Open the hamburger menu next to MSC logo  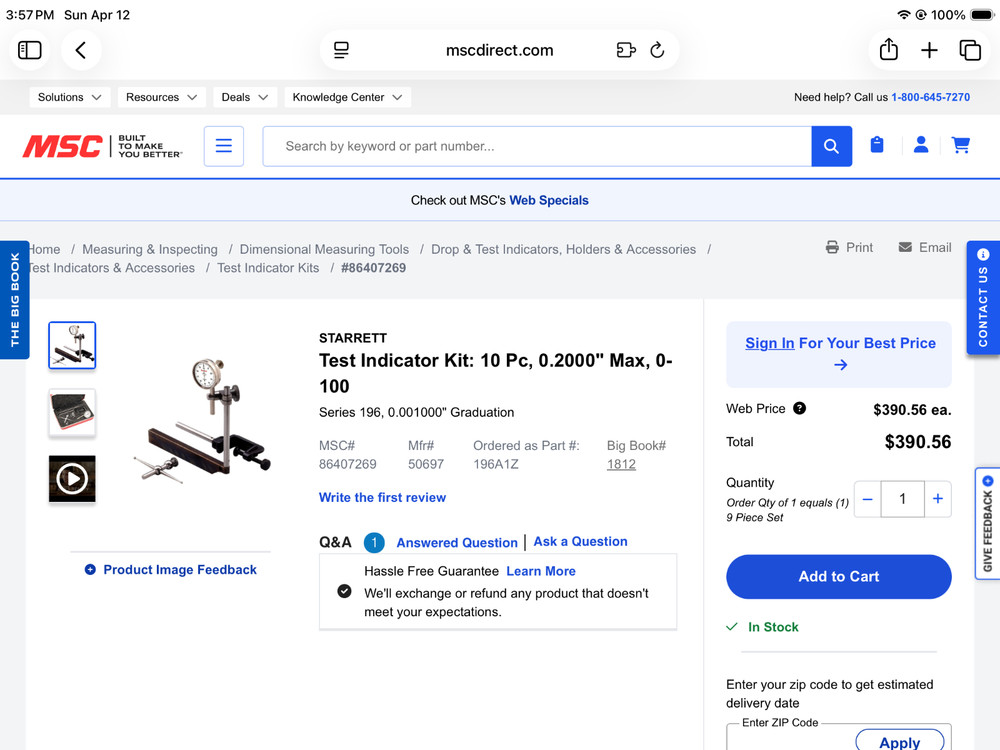pyautogui.click(x=224, y=146)
